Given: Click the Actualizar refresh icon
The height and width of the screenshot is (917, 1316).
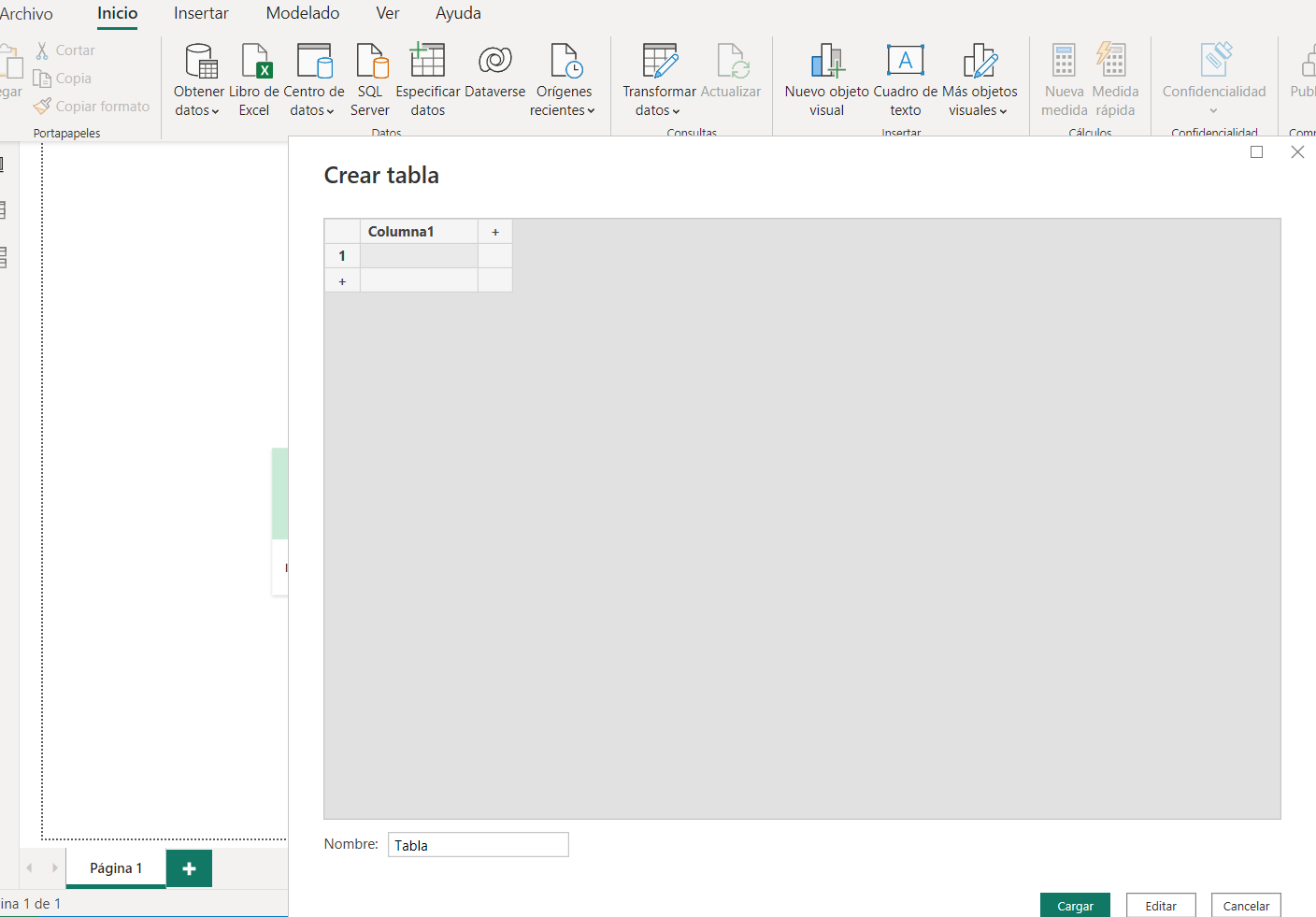Looking at the screenshot, I should click(733, 60).
